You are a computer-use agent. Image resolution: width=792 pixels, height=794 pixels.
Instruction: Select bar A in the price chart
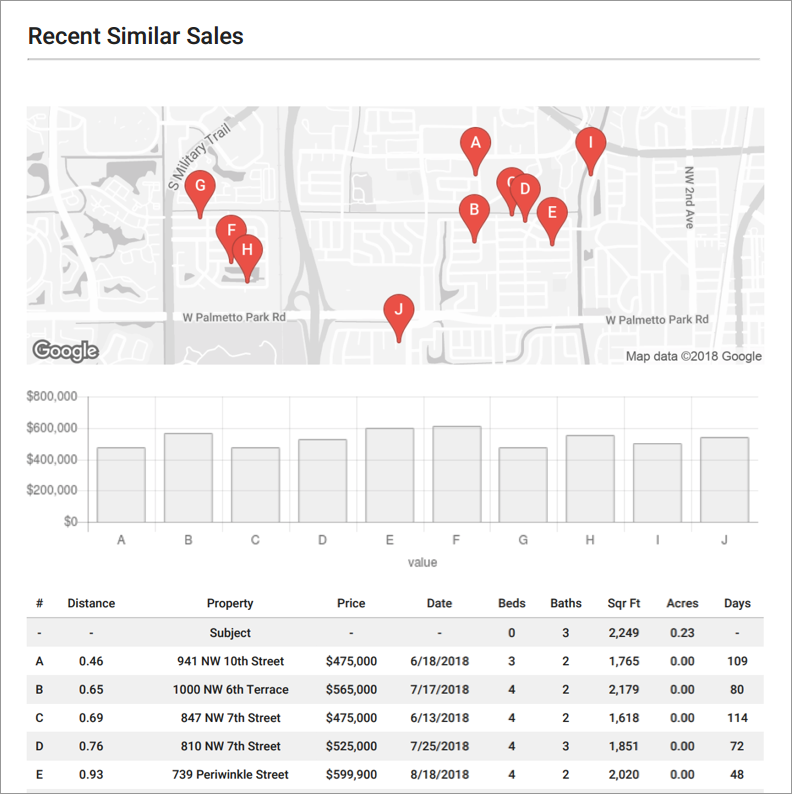[121, 485]
